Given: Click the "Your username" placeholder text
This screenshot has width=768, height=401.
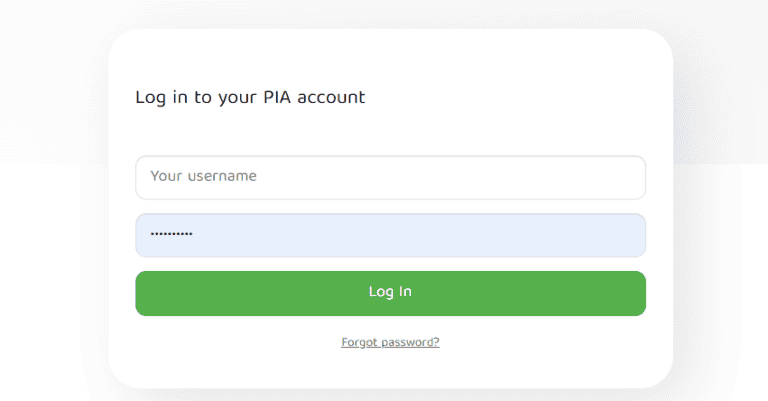Looking at the screenshot, I should coord(203,176).
